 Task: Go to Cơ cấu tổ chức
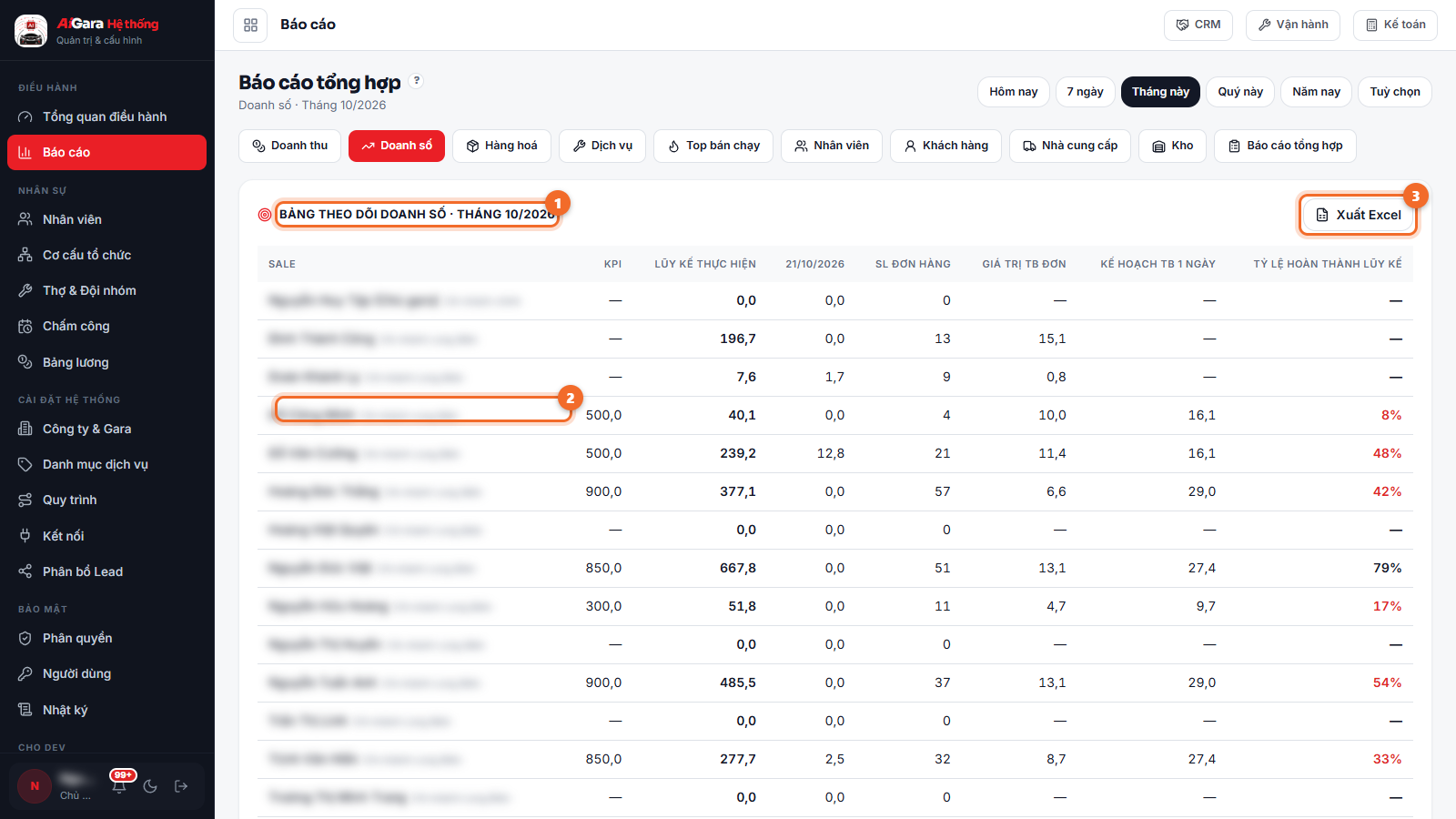106,255
